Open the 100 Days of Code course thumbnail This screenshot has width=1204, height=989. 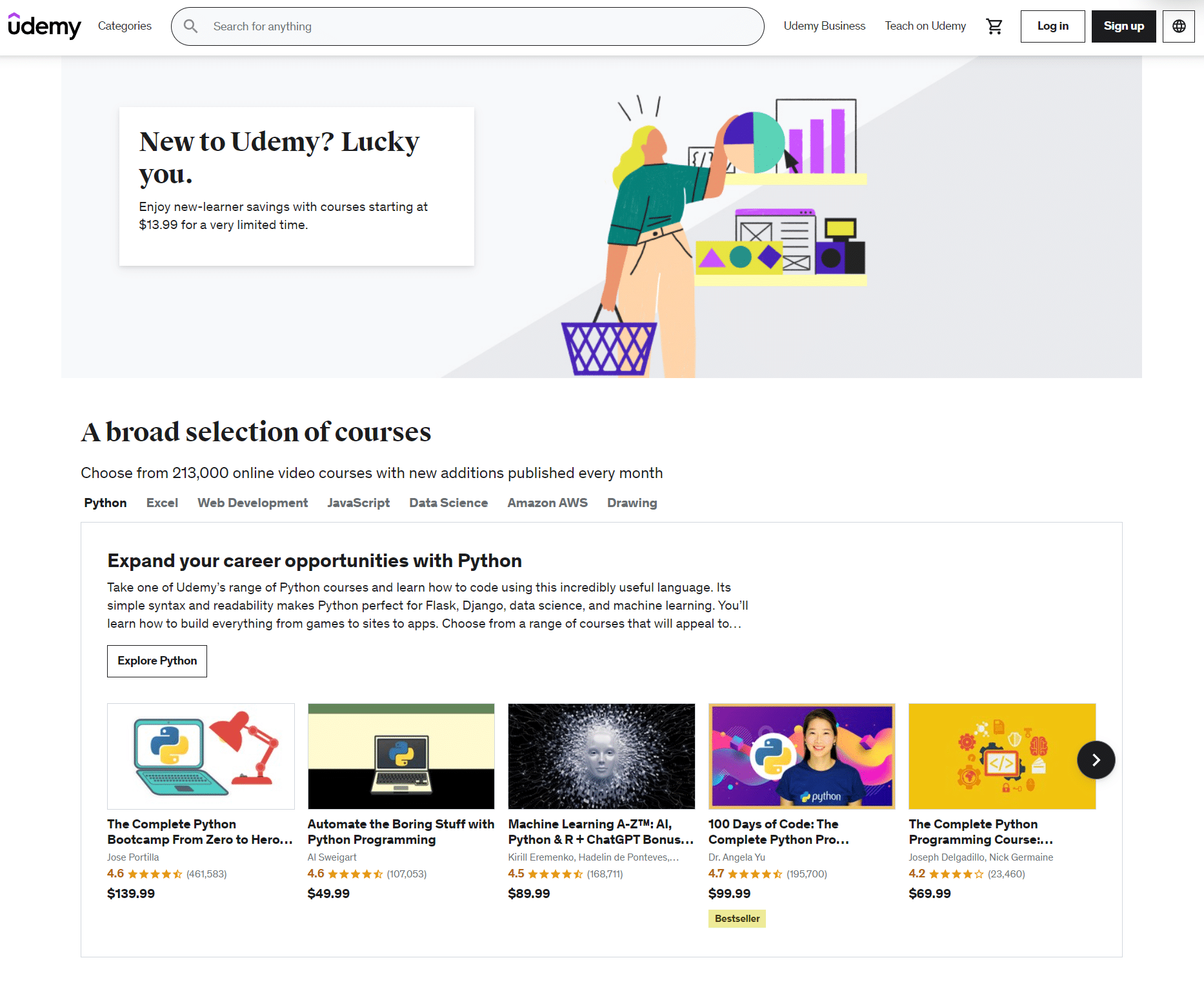click(801, 756)
